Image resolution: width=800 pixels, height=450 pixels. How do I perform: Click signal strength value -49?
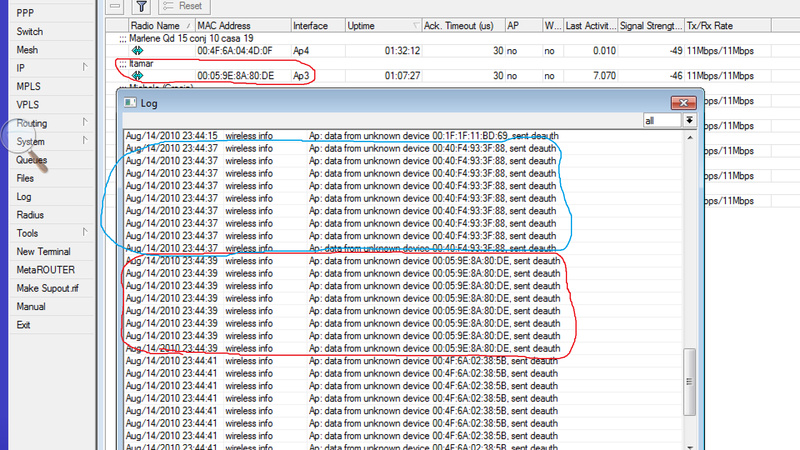676,51
